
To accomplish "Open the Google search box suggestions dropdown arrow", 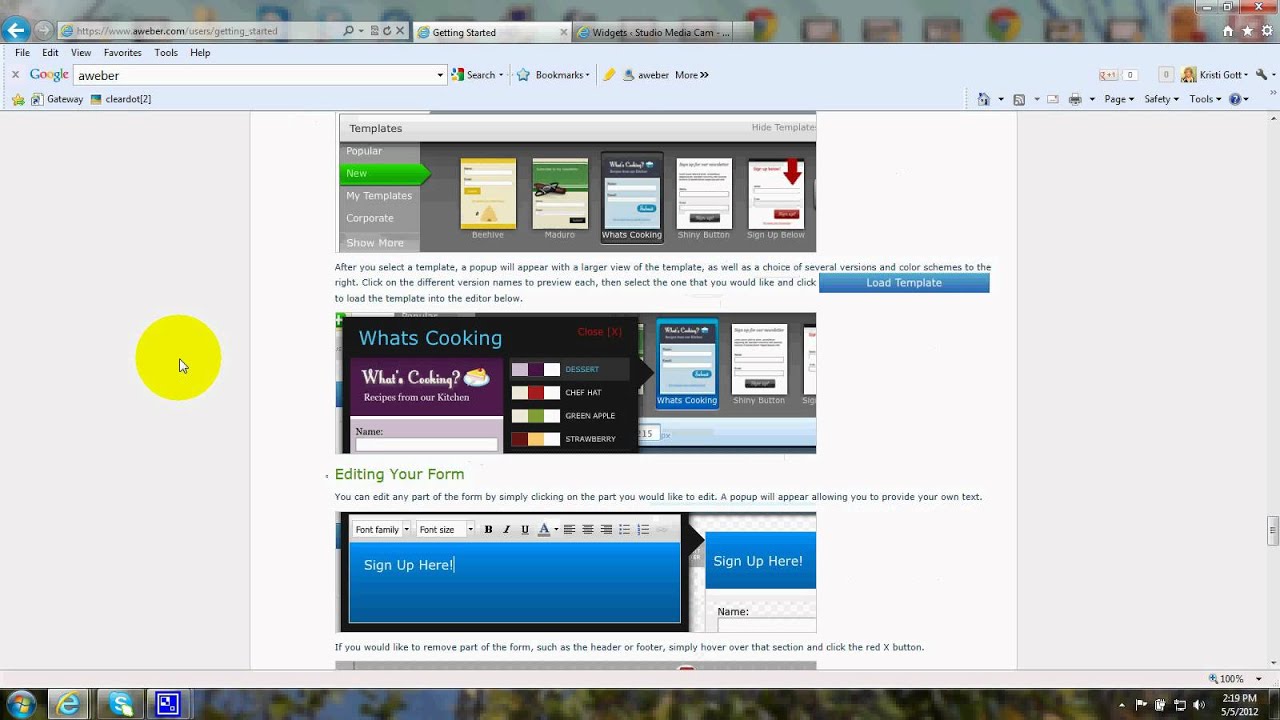I will pyautogui.click(x=440, y=75).
